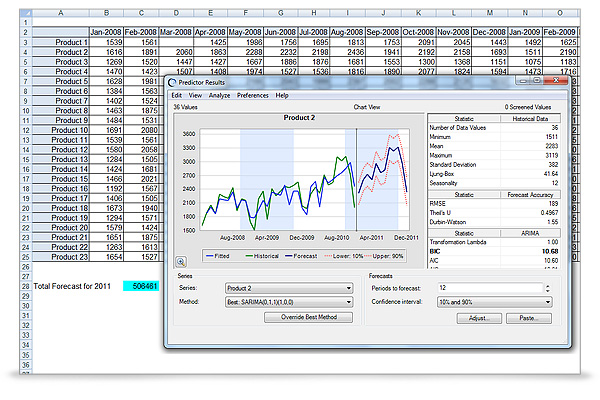Open the Preferences menu
Viewport: 600px width, 400px height.
(x=252, y=95)
